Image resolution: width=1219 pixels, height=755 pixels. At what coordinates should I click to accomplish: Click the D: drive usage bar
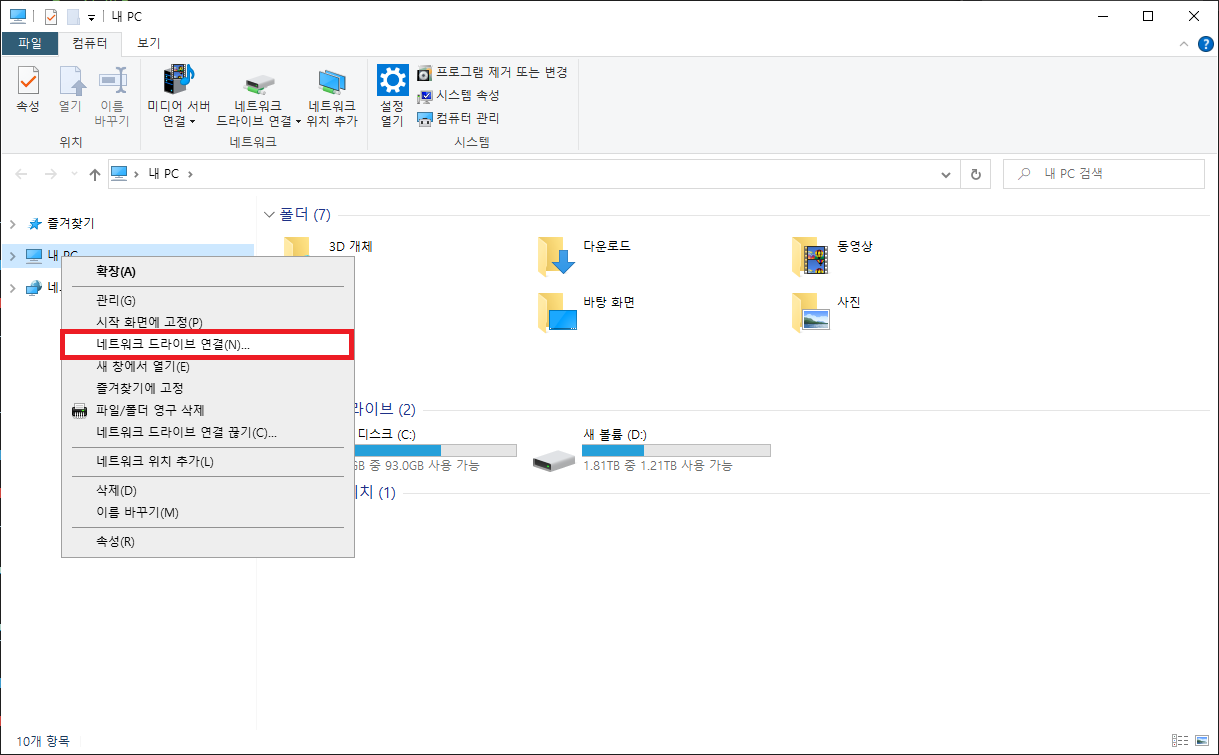pos(676,450)
